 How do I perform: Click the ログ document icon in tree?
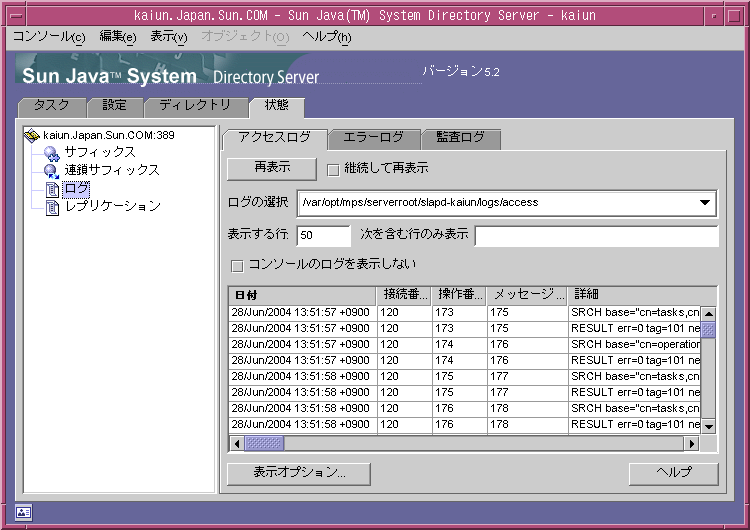click(x=52, y=189)
